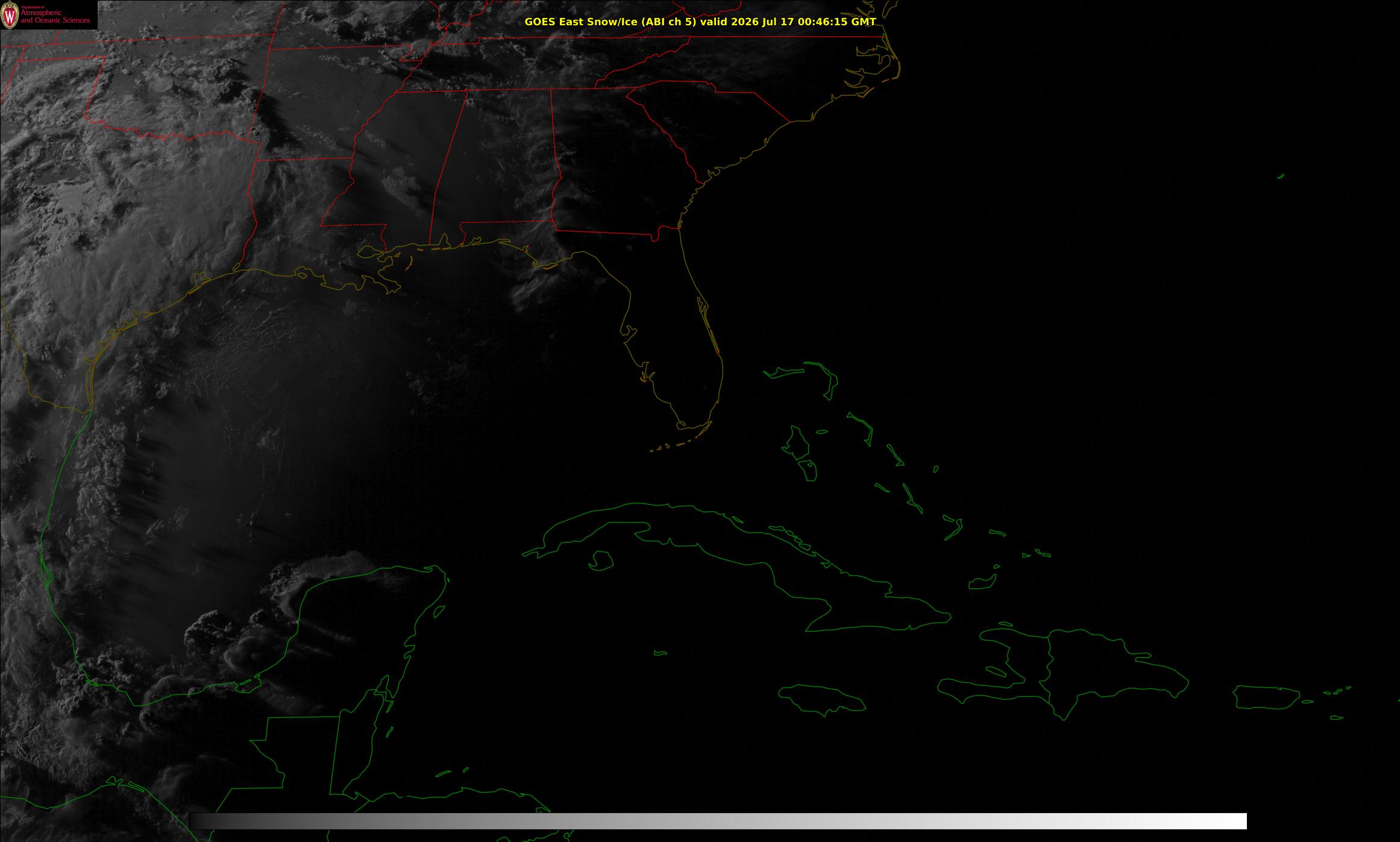Click the tiny Bermuda outline
Screen dimensions: 1400x842
pos(1281,177)
